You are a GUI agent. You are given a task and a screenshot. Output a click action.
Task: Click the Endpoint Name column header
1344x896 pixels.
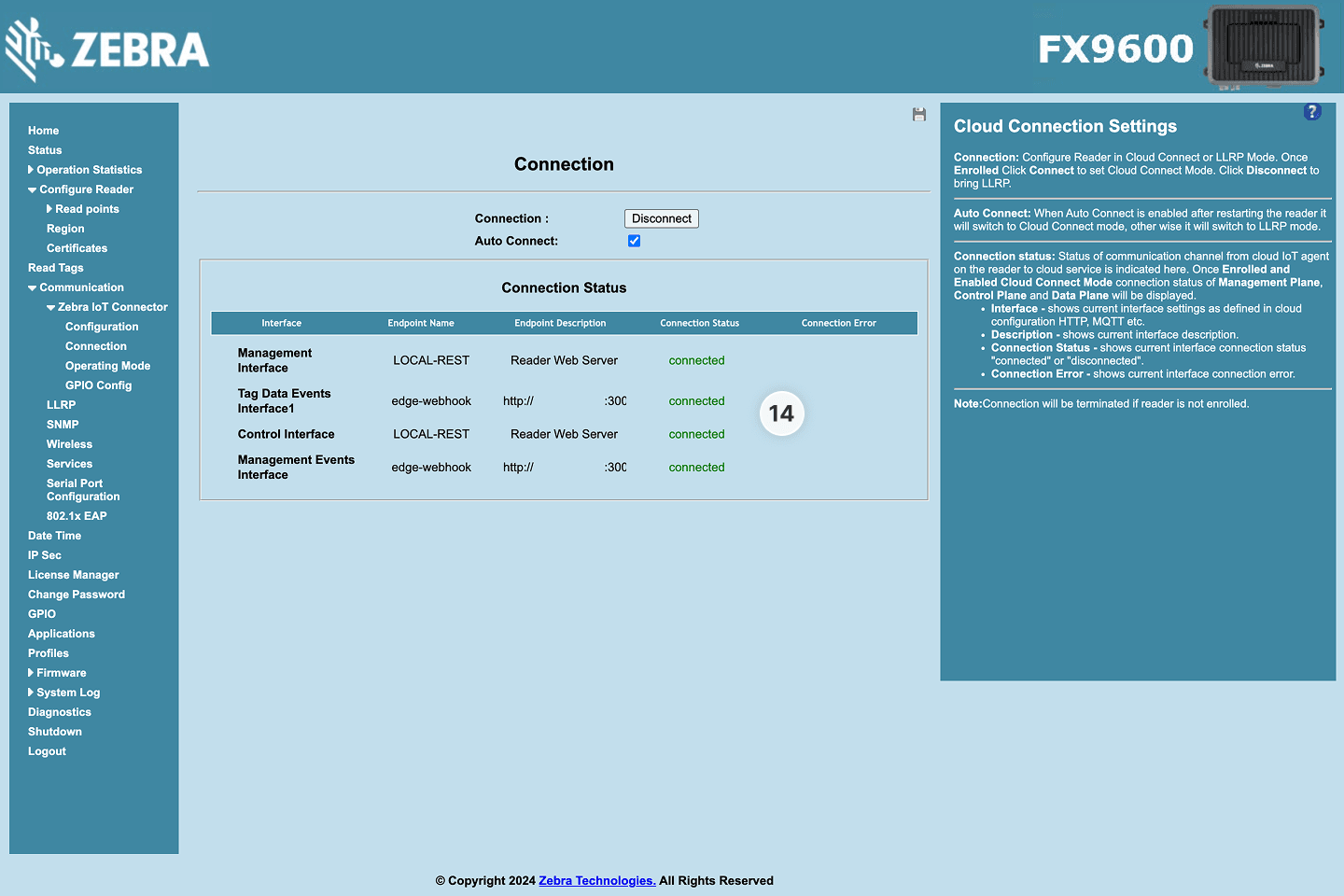pyautogui.click(x=421, y=323)
